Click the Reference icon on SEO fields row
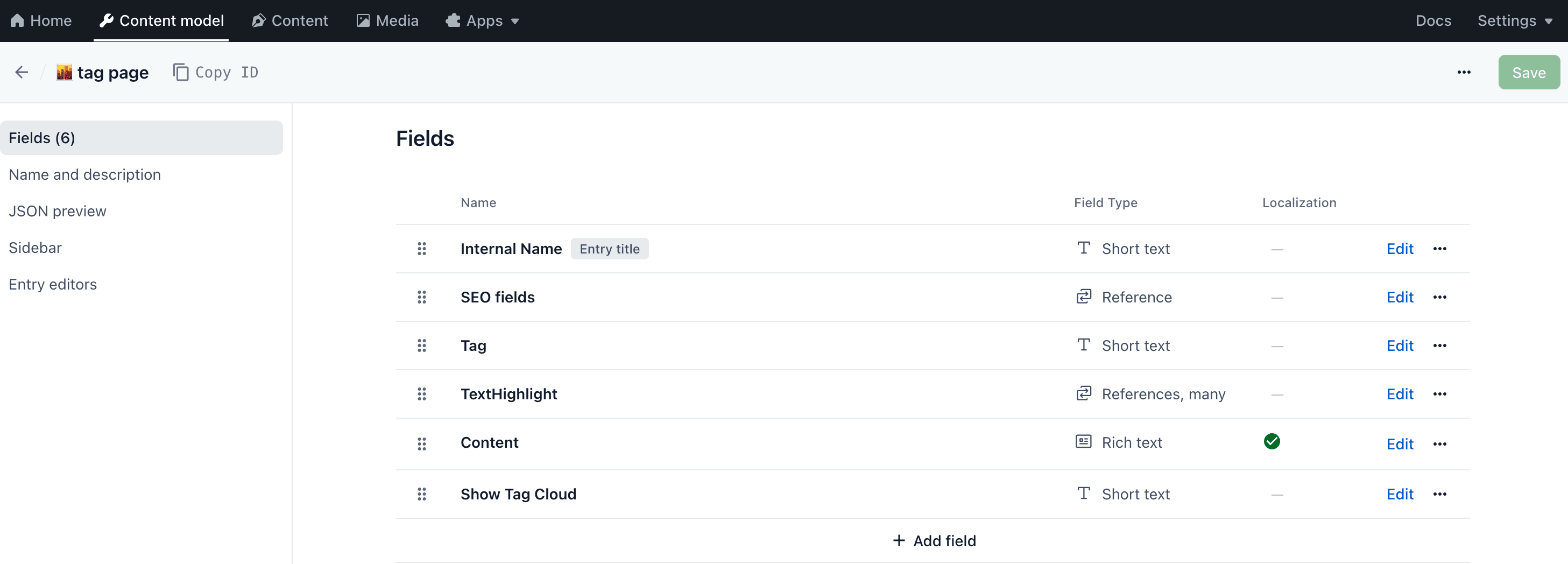Viewport: 1568px width, 564px height. [1084, 297]
